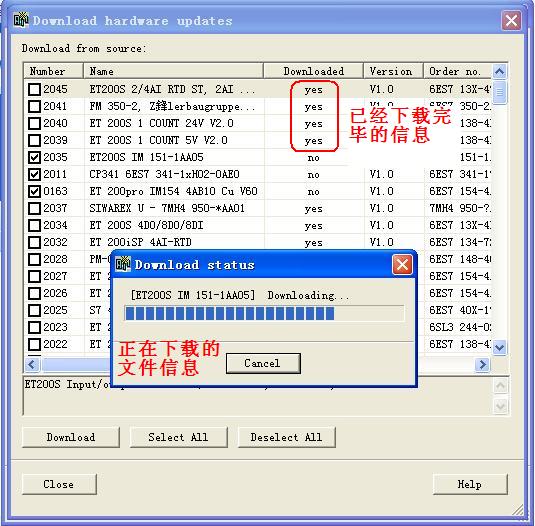Click the Select All button

(x=178, y=437)
